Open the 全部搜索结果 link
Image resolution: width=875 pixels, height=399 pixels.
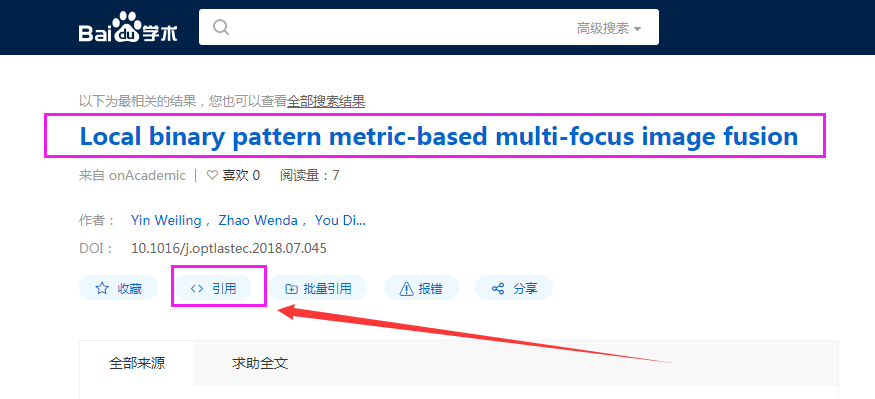coord(326,101)
